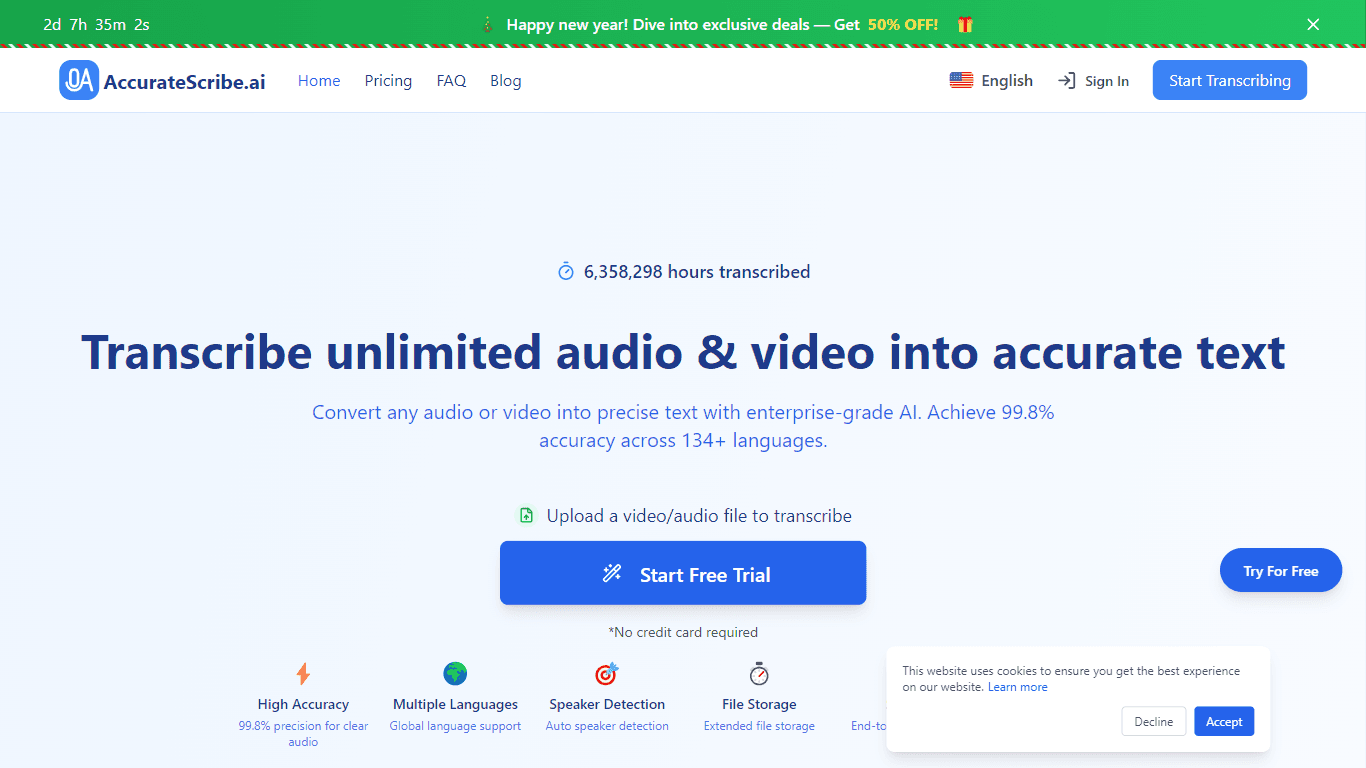Accept the cookies
This screenshot has width=1366, height=768.
click(1224, 721)
